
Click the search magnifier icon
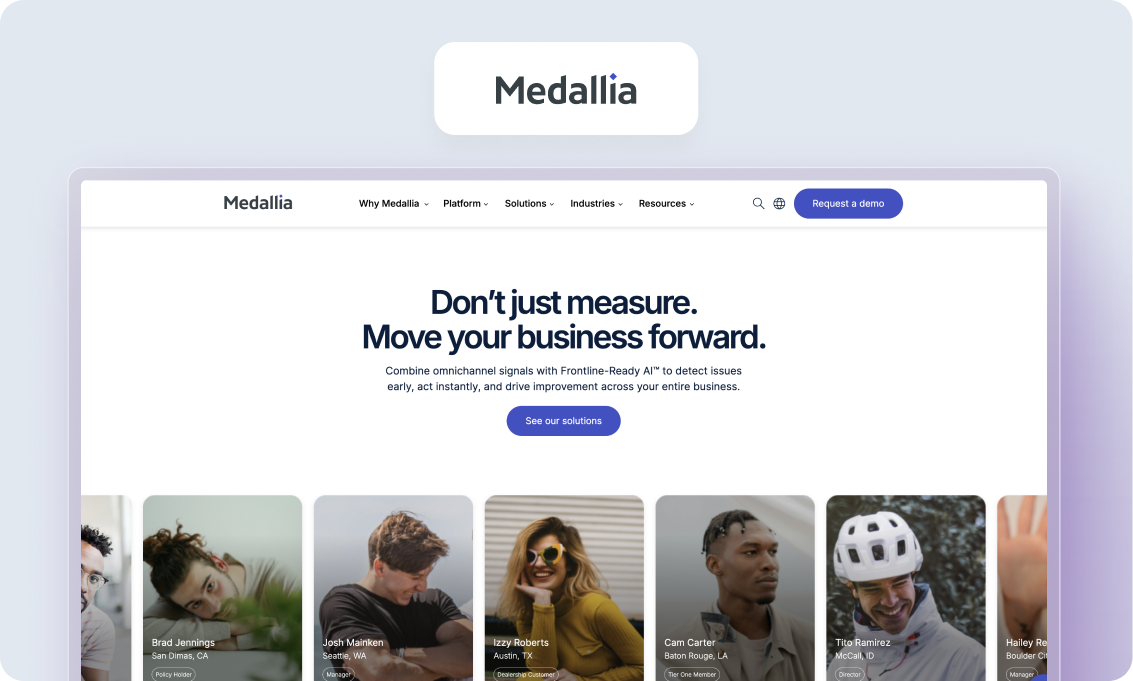coord(758,204)
